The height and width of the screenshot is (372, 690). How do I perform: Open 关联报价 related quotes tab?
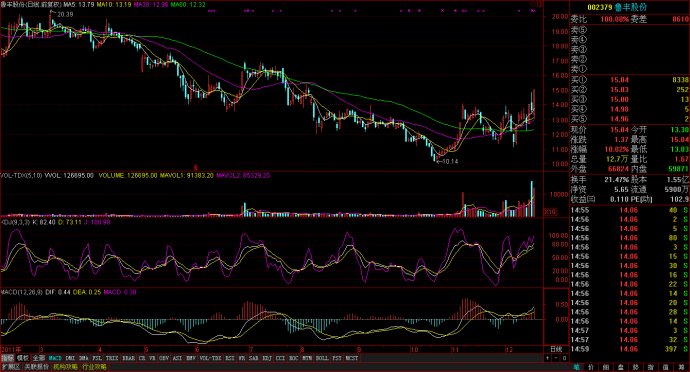[x=37, y=367]
